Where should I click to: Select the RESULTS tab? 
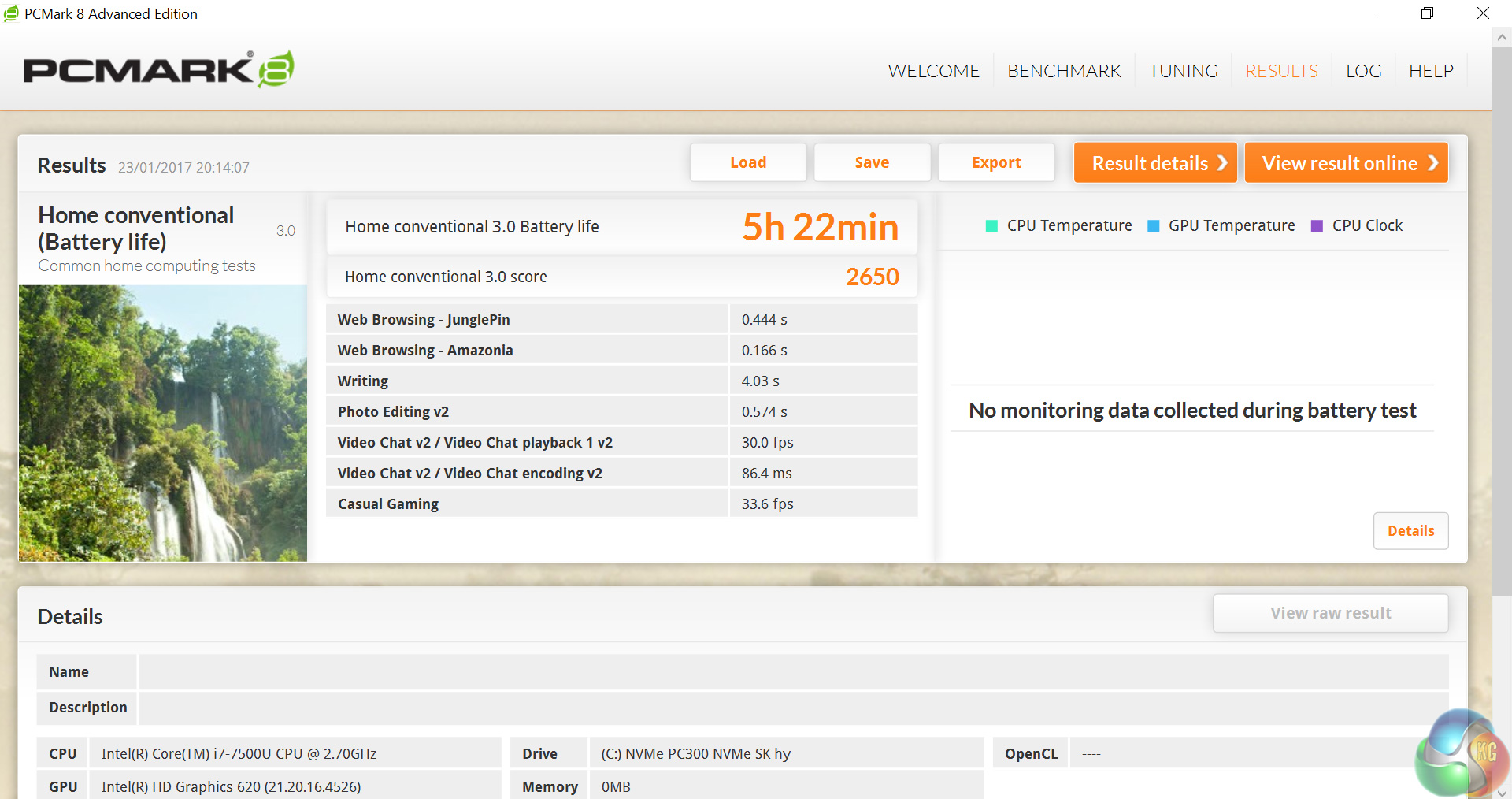[x=1281, y=71]
